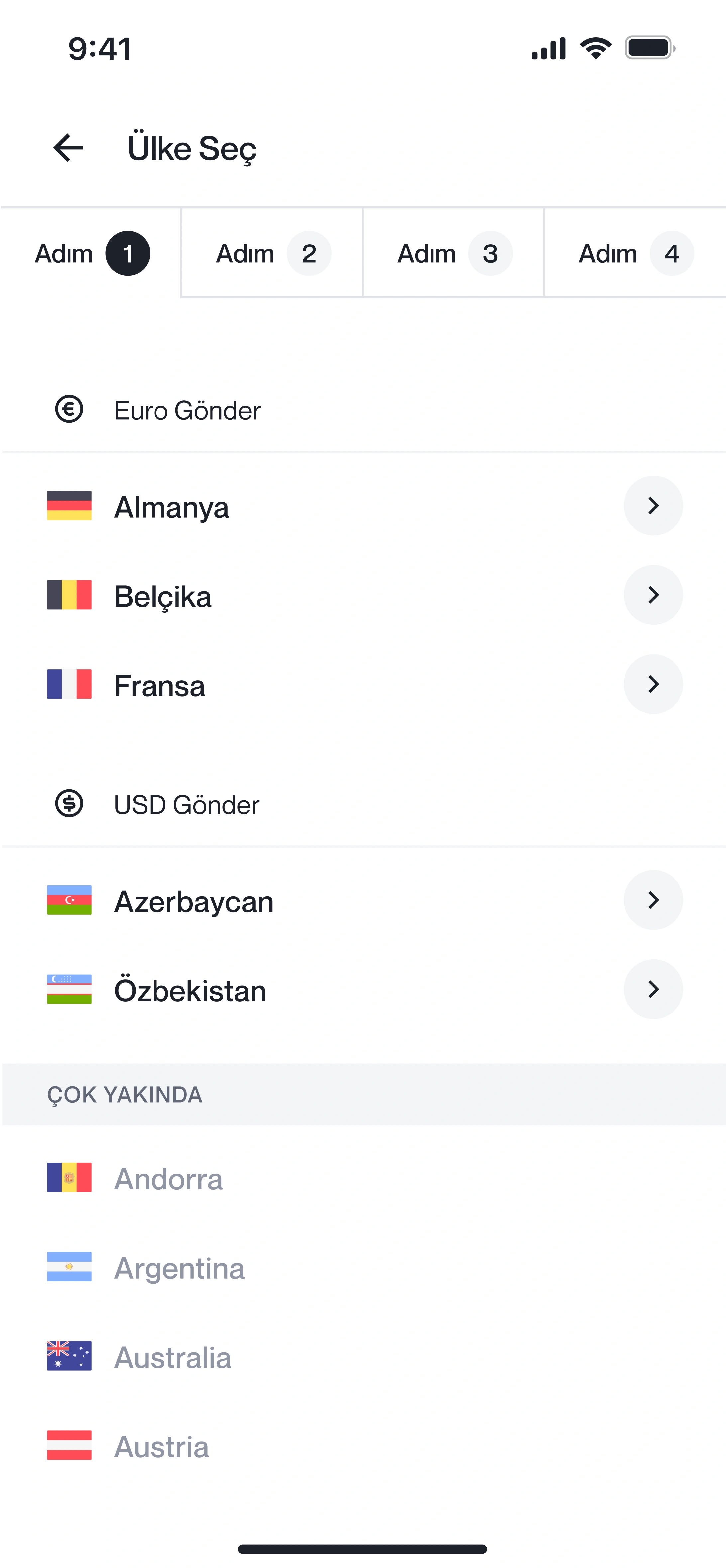
Task: Click the USD dollar icon
Action: coord(69,804)
